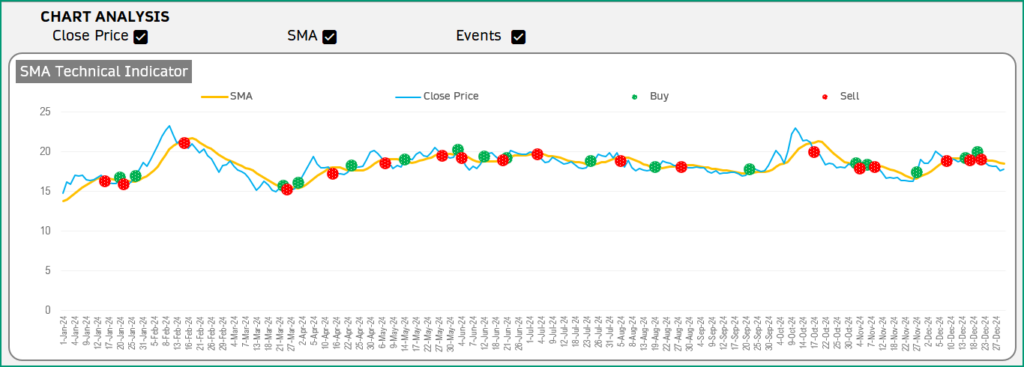Click the 4-Oct-24 date axis label
Viewport: 1024px width, 367px height.
[780, 330]
